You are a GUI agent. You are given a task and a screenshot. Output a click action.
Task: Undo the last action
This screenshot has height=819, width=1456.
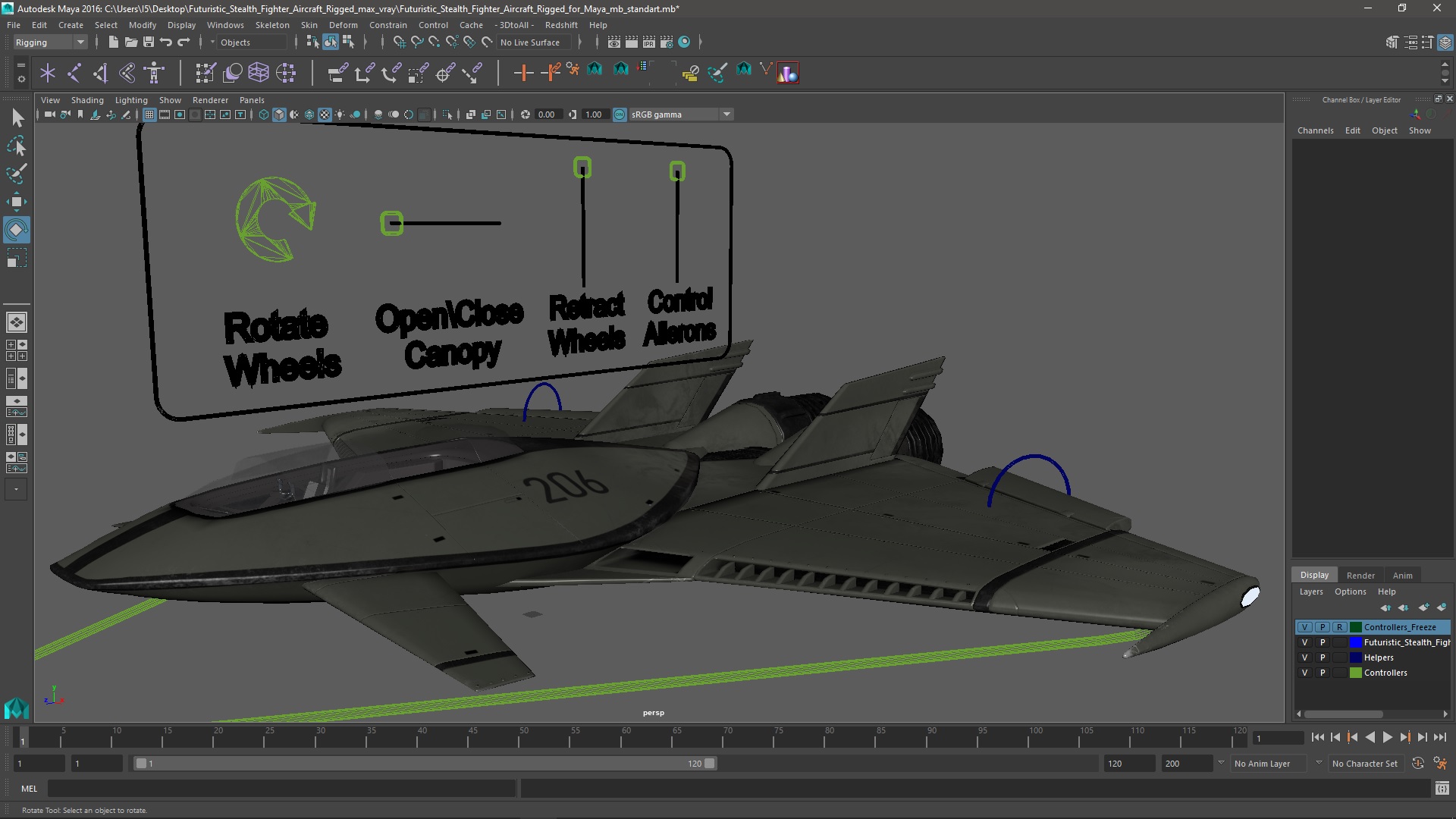(165, 42)
